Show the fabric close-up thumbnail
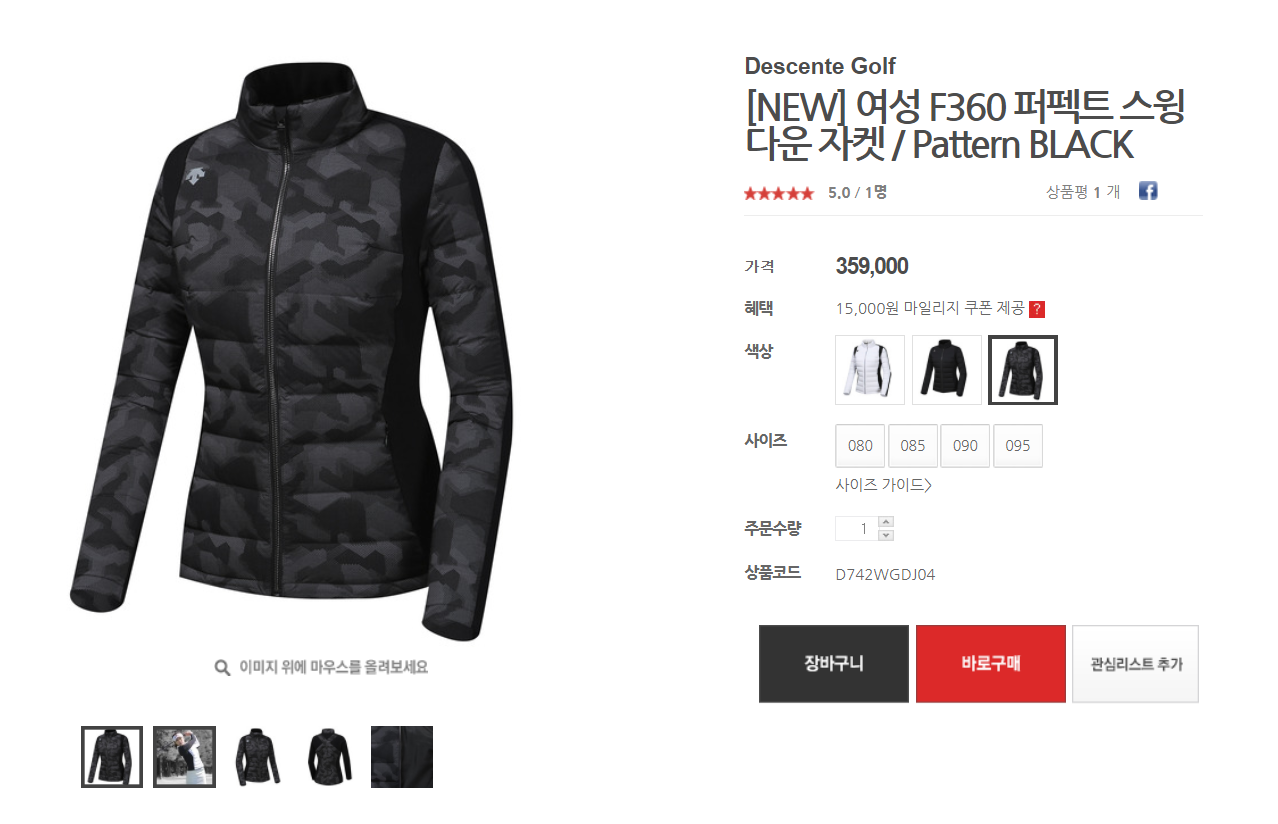This screenshot has width=1278, height=824. click(x=402, y=757)
